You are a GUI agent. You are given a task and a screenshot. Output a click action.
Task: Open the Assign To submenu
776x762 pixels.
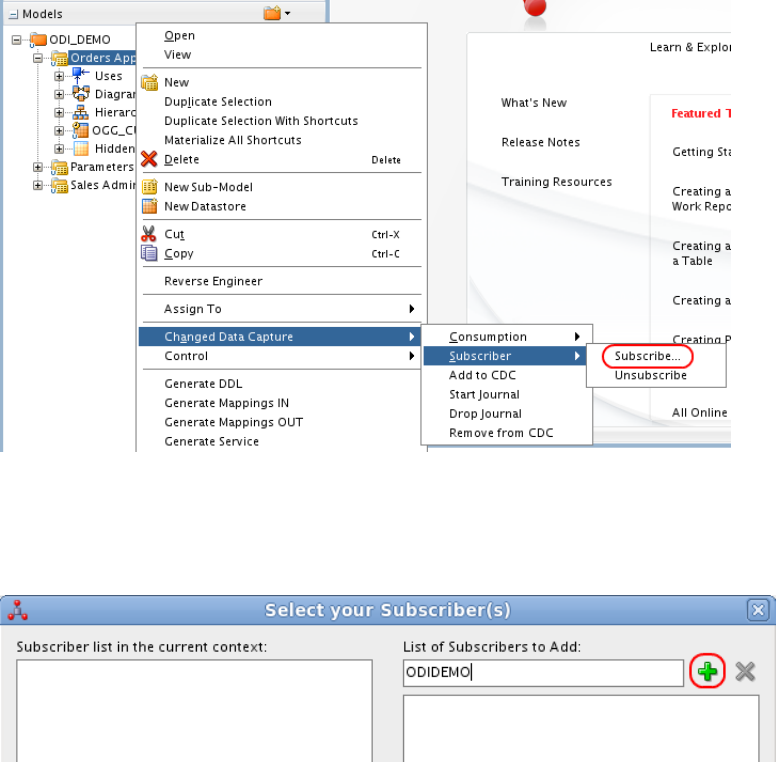281,309
